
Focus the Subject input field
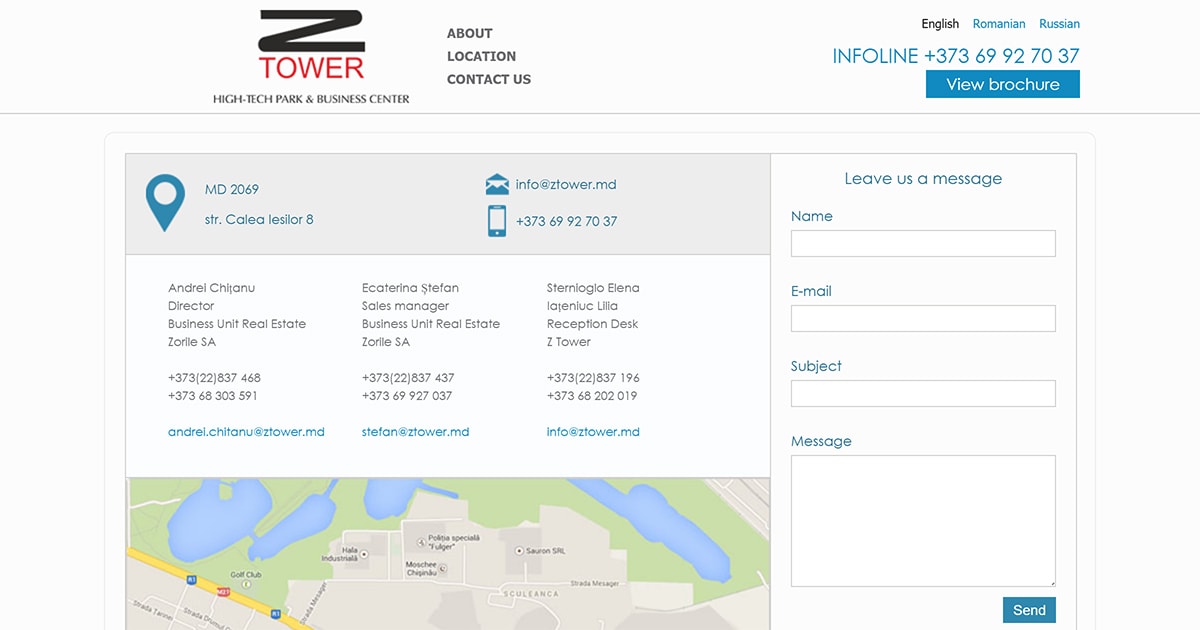click(x=923, y=393)
